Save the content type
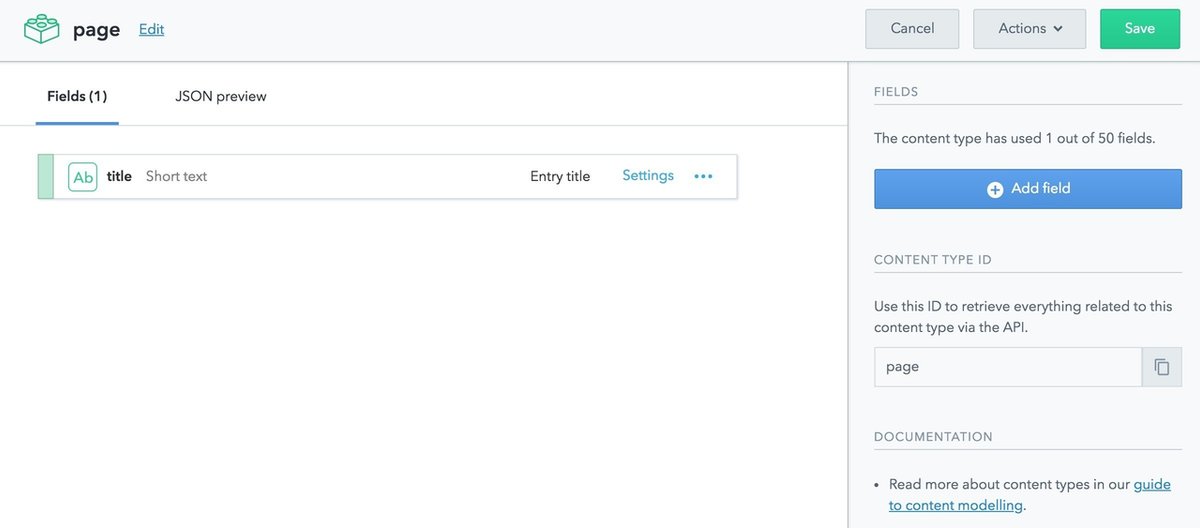This screenshot has width=1200, height=528. [x=1139, y=29]
